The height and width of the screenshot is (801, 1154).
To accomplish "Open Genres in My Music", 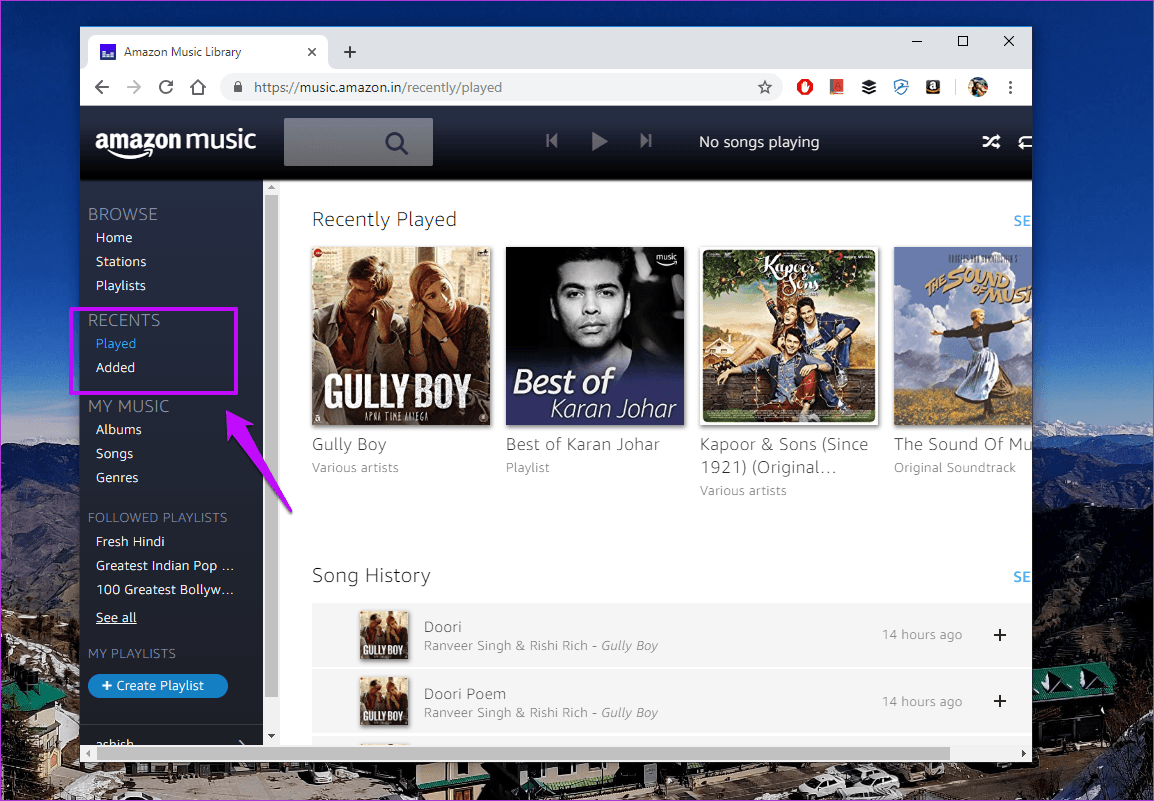I will pos(117,477).
